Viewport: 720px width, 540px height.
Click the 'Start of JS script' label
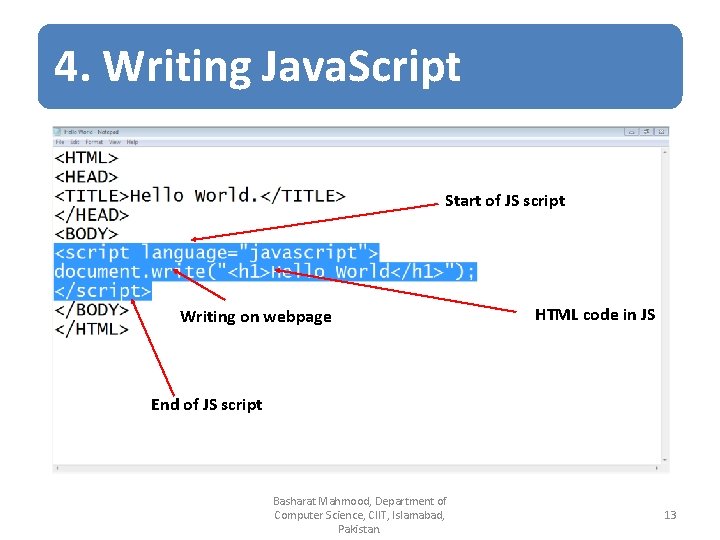(x=505, y=201)
